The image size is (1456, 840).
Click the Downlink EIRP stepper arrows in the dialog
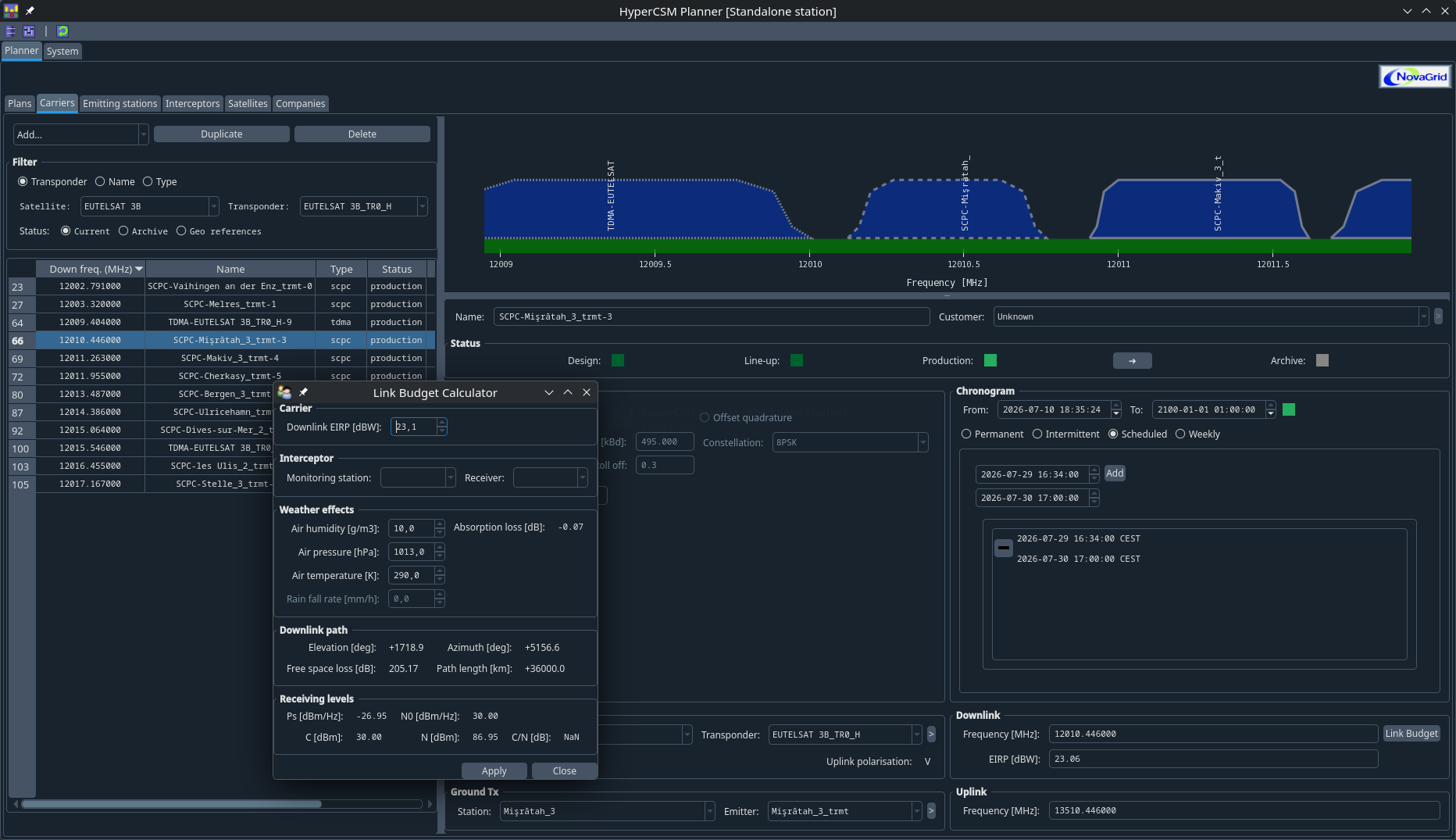pyautogui.click(x=441, y=427)
